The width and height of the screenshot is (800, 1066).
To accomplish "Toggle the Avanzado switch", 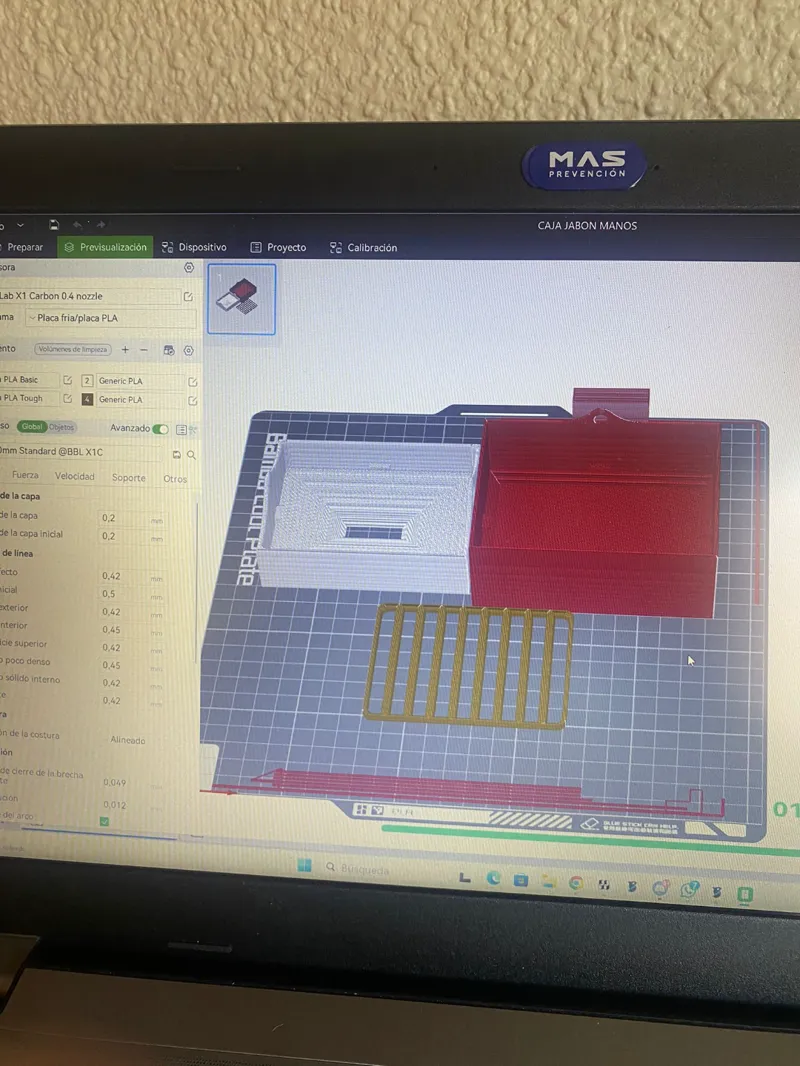I will click(x=160, y=429).
